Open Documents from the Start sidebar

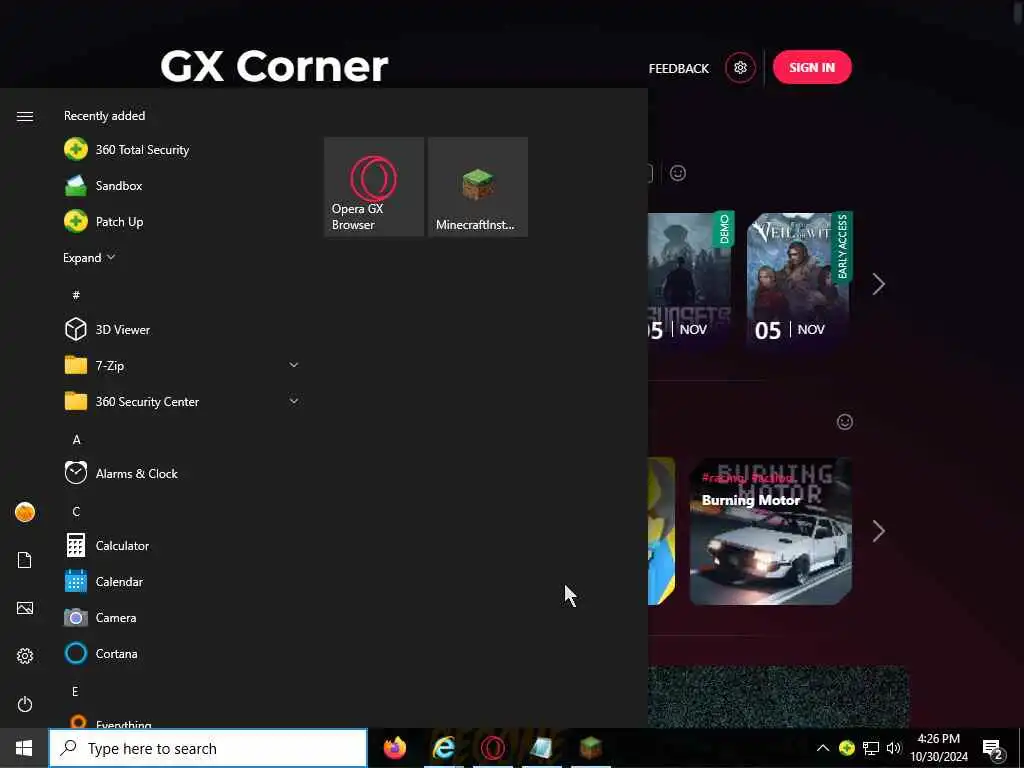click(x=25, y=560)
